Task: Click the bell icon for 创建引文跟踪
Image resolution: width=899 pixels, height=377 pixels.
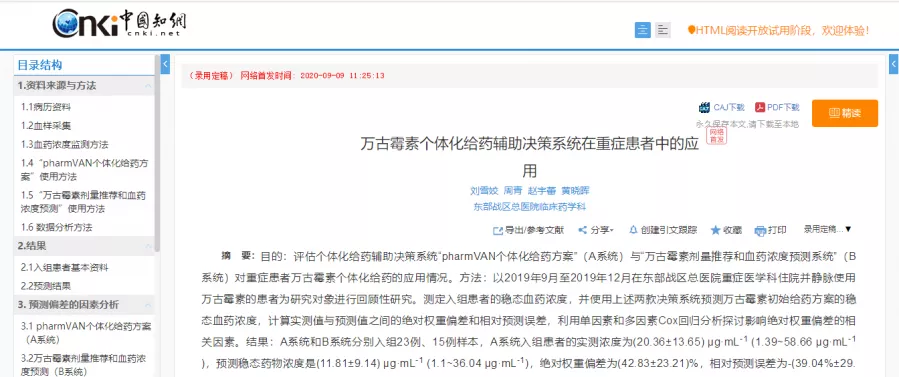Action: pos(633,230)
